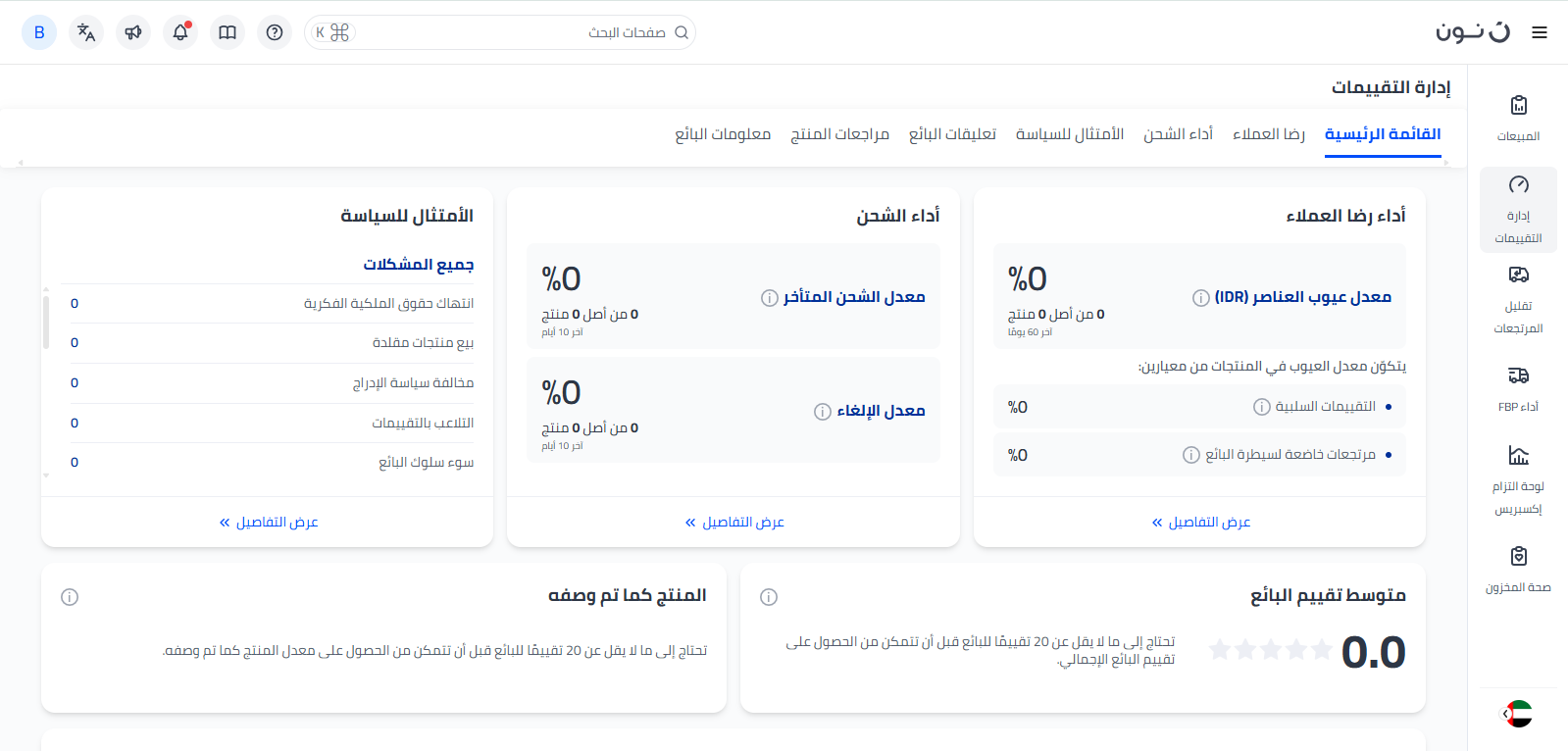
Task: Open the language translate icon
Action: tap(86, 32)
